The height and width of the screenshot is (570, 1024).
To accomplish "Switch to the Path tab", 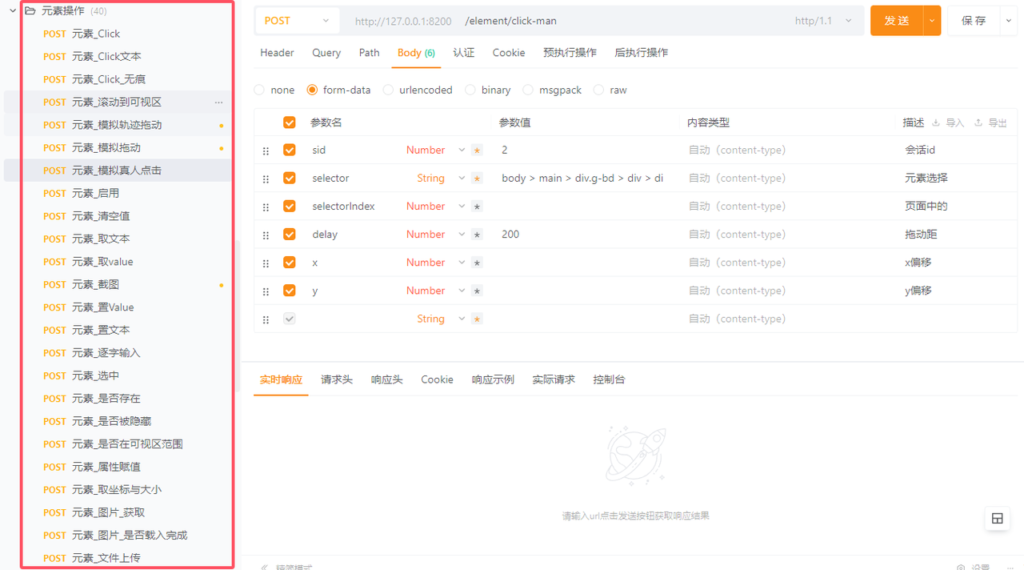I will [369, 53].
